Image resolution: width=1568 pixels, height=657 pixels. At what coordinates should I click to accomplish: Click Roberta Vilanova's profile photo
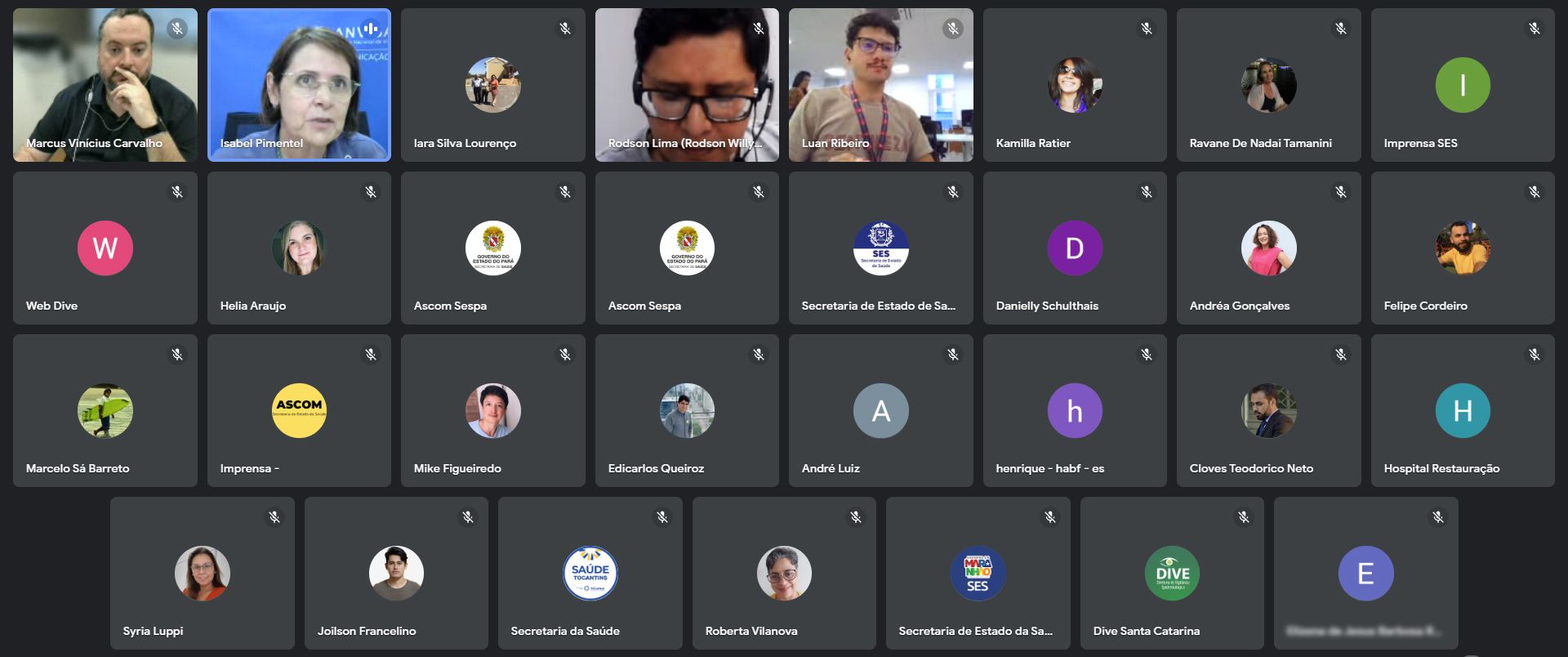point(784,573)
